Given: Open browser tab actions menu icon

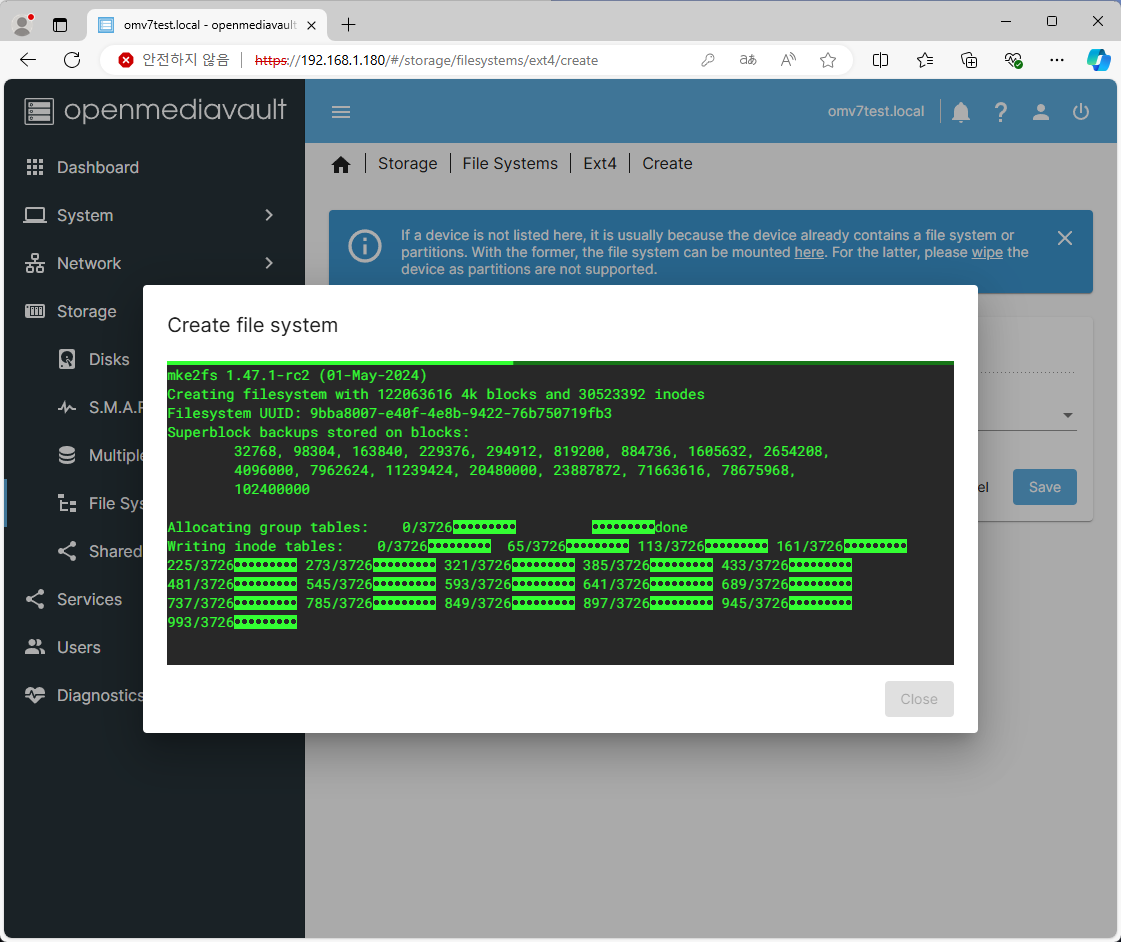Looking at the screenshot, I should (60, 25).
